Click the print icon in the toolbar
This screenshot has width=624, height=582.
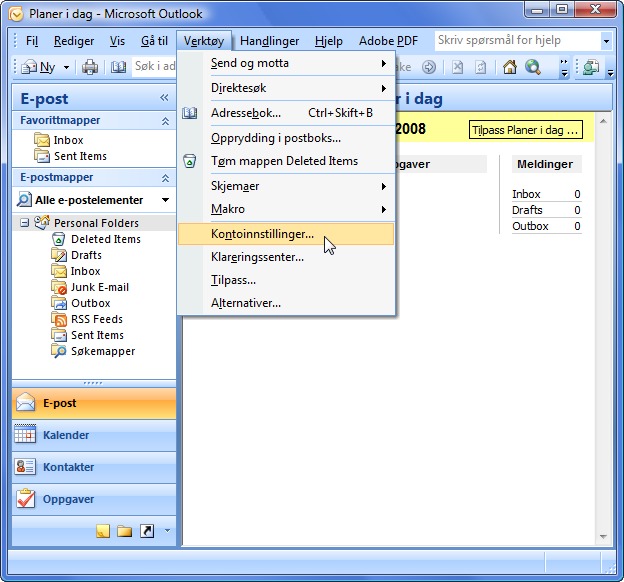90,67
